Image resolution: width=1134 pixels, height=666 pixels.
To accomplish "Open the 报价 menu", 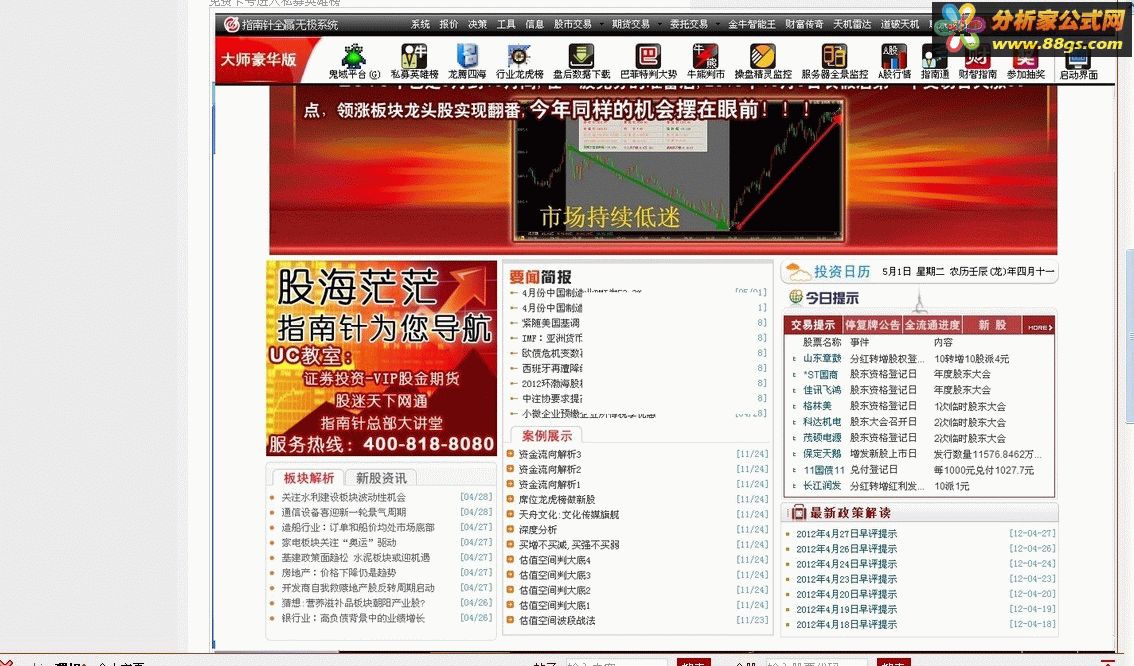I will pyautogui.click(x=449, y=24).
